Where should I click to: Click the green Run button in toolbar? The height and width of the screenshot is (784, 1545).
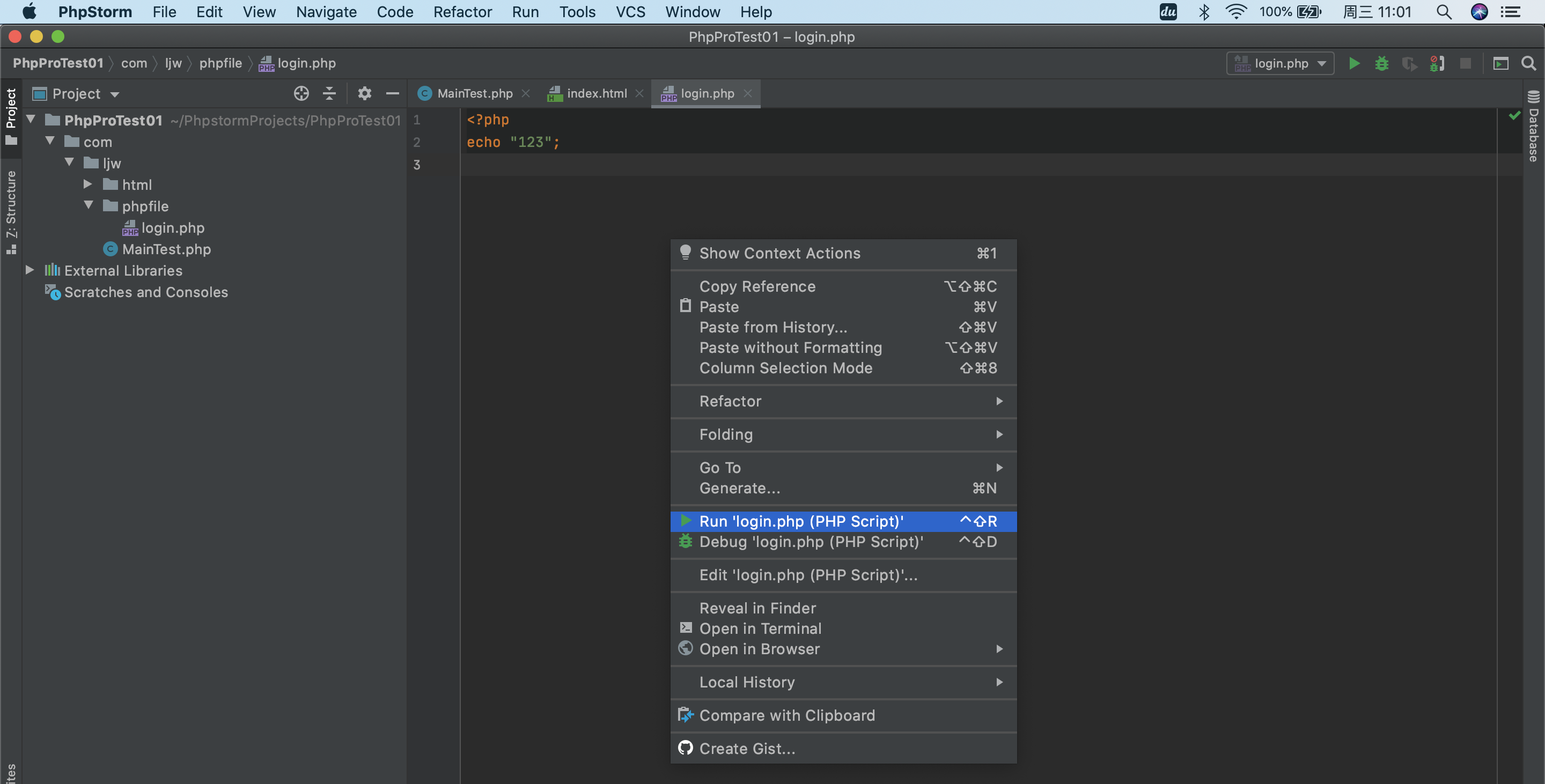pyautogui.click(x=1353, y=63)
